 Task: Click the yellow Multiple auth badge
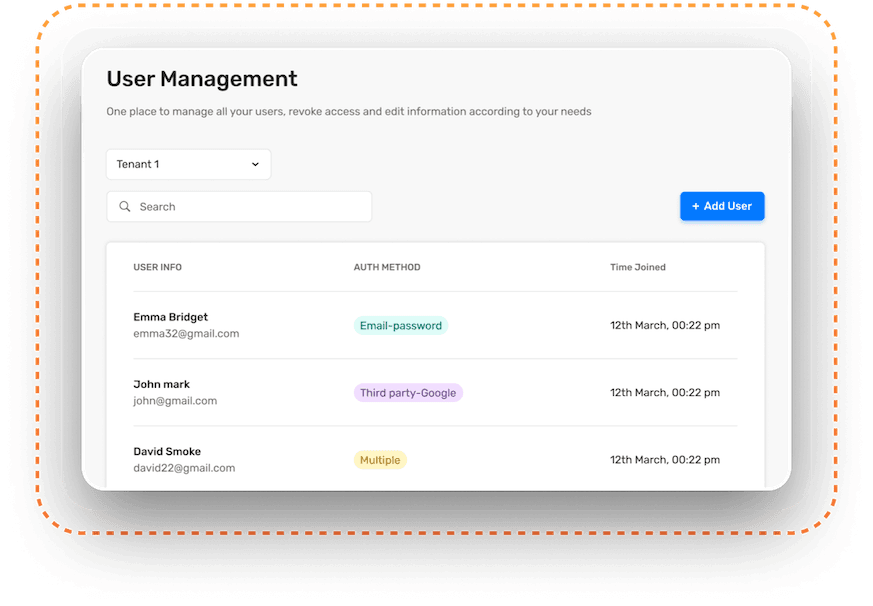coord(380,460)
